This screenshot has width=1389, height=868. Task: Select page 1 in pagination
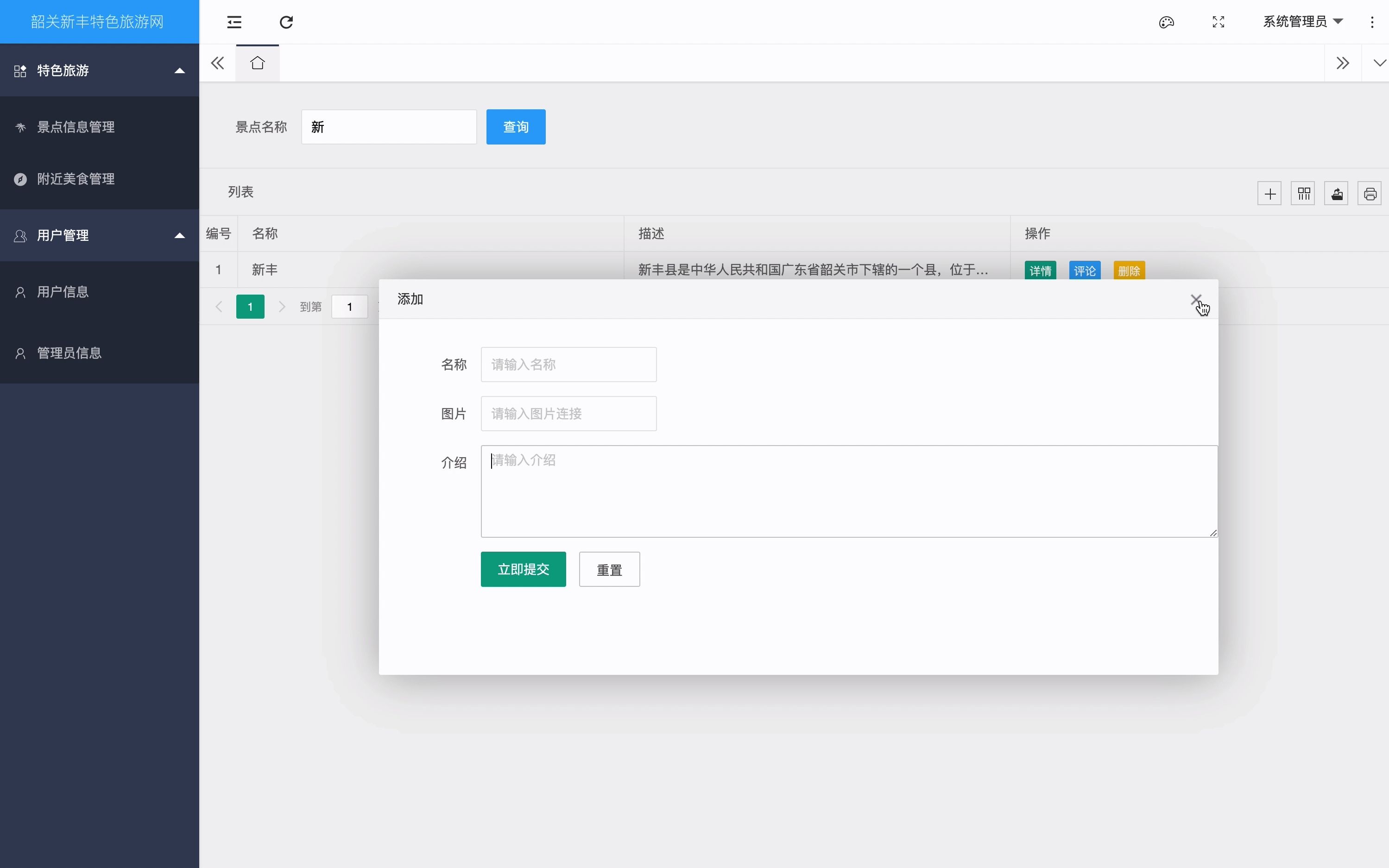tap(250, 307)
